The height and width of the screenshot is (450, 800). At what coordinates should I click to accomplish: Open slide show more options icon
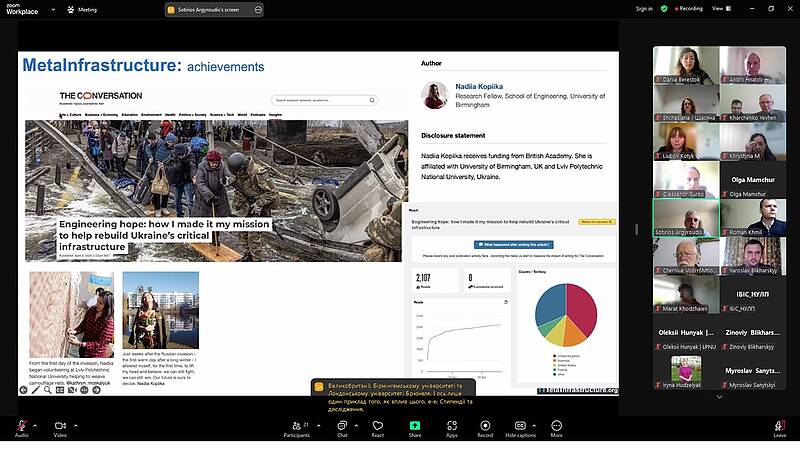point(84,390)
